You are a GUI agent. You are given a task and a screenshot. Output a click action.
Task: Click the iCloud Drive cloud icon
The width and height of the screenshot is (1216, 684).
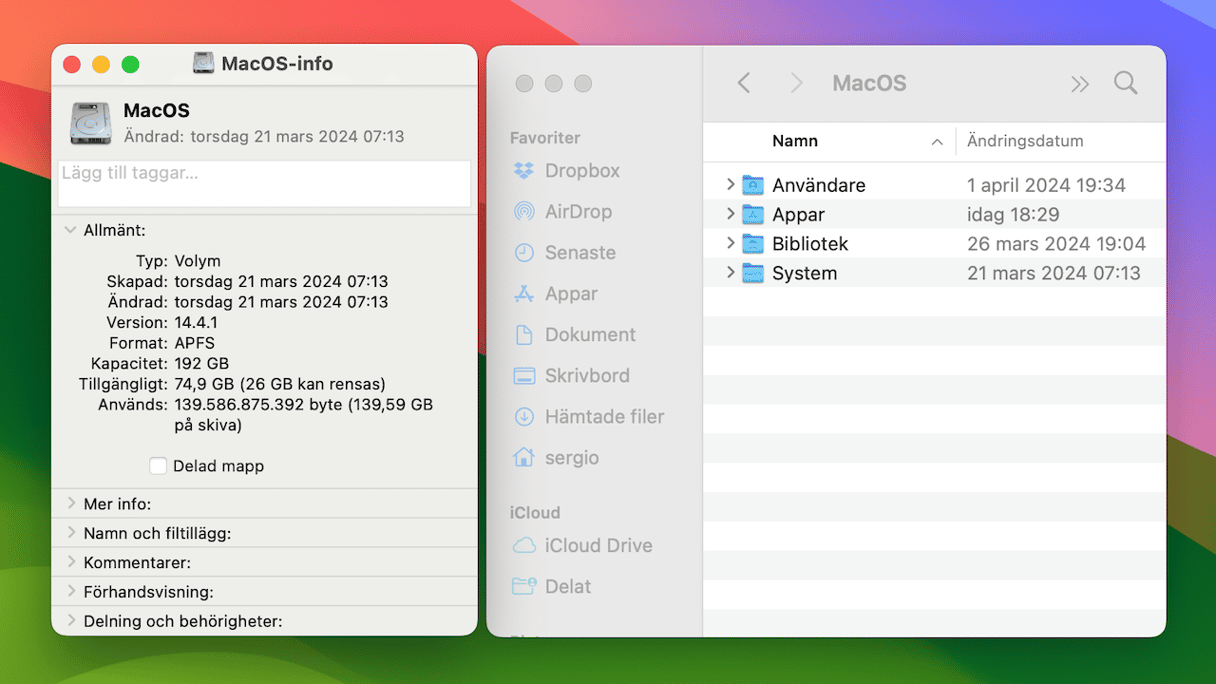pos(524,546)
